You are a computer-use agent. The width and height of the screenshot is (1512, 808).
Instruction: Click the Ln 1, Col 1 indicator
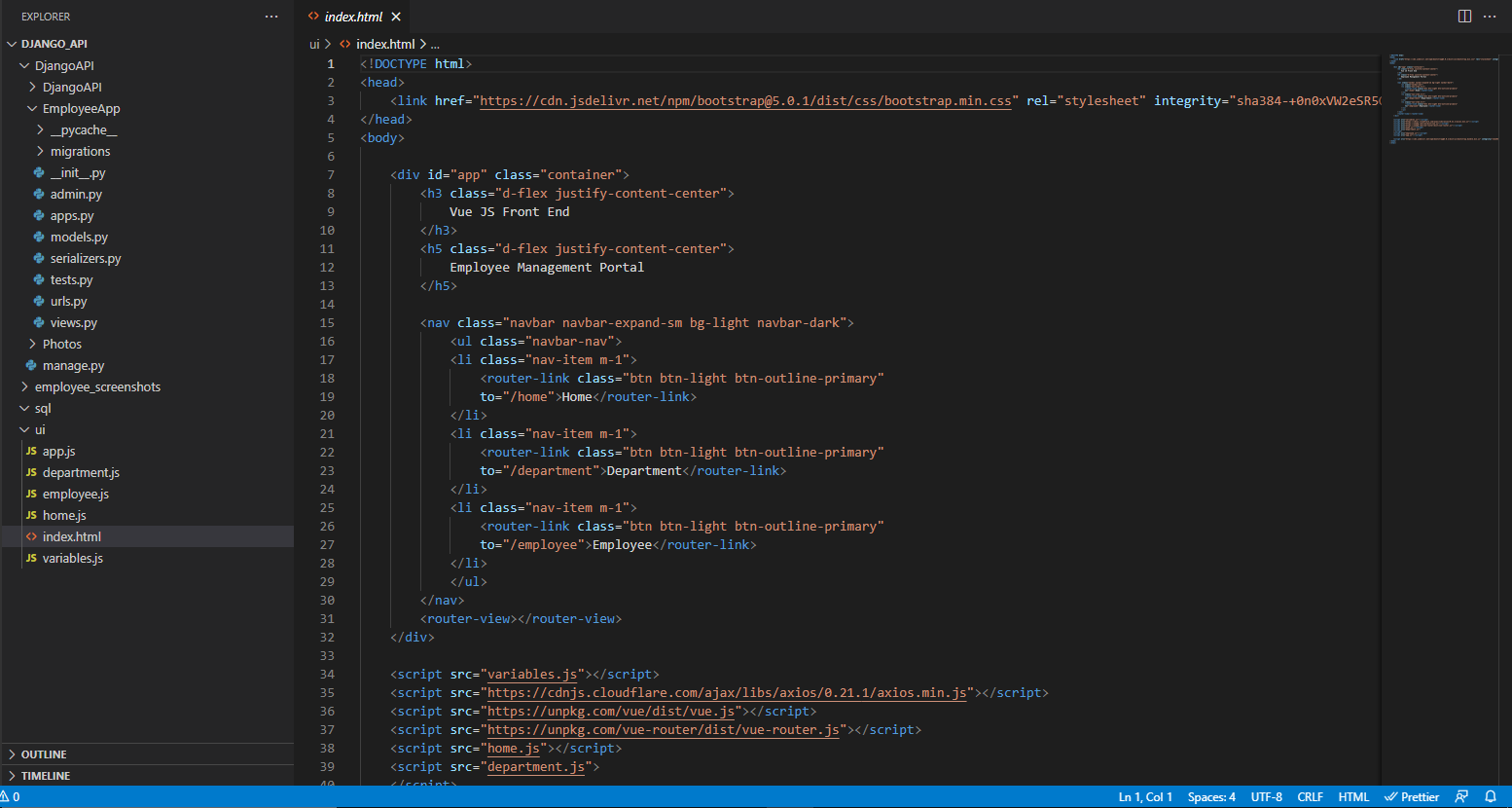(x=1145, y=796)
